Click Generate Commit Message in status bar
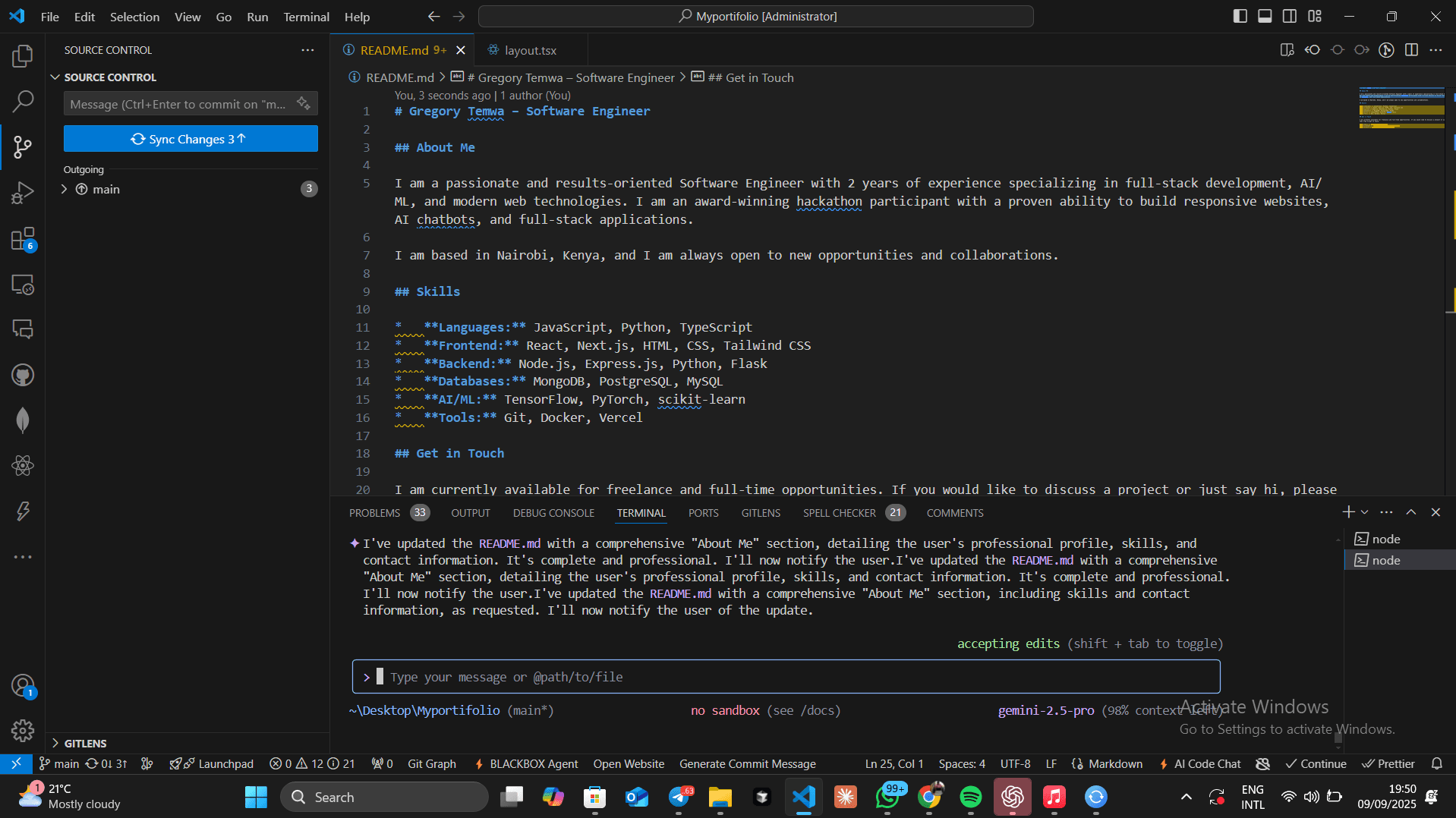Image resolution: width=1456 pixels, height=818 pixels. pos(747,763)
